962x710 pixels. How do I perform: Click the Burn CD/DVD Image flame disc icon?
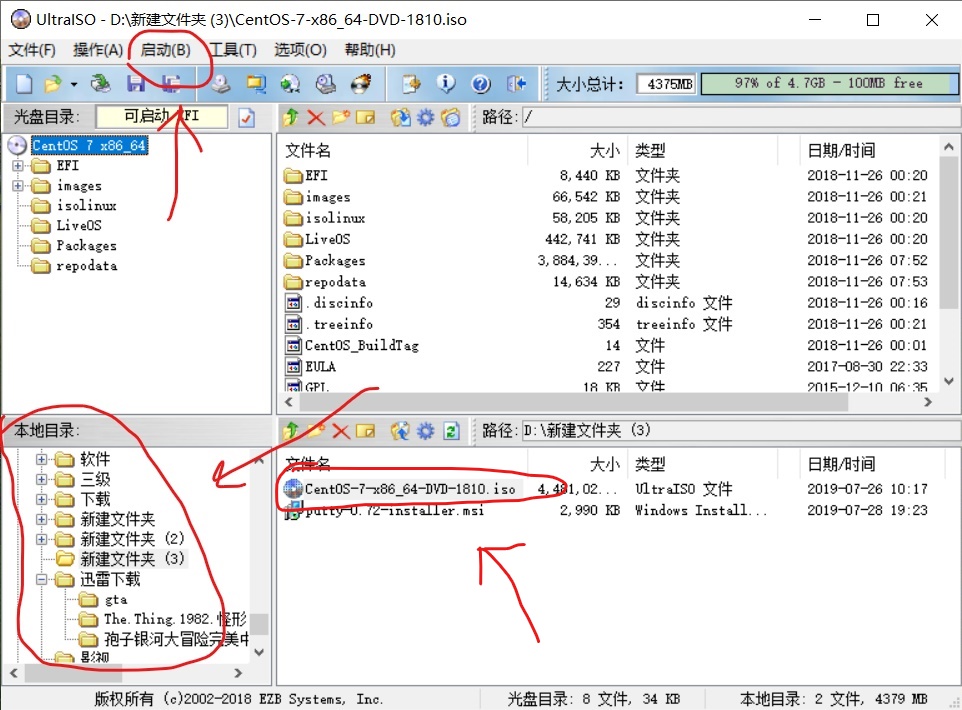coord(361,83)
